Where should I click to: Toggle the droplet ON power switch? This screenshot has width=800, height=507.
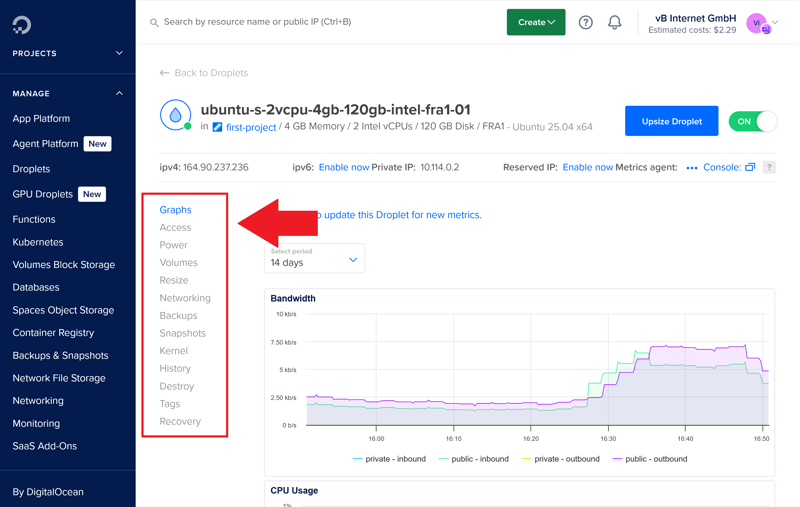coord(753,121)
